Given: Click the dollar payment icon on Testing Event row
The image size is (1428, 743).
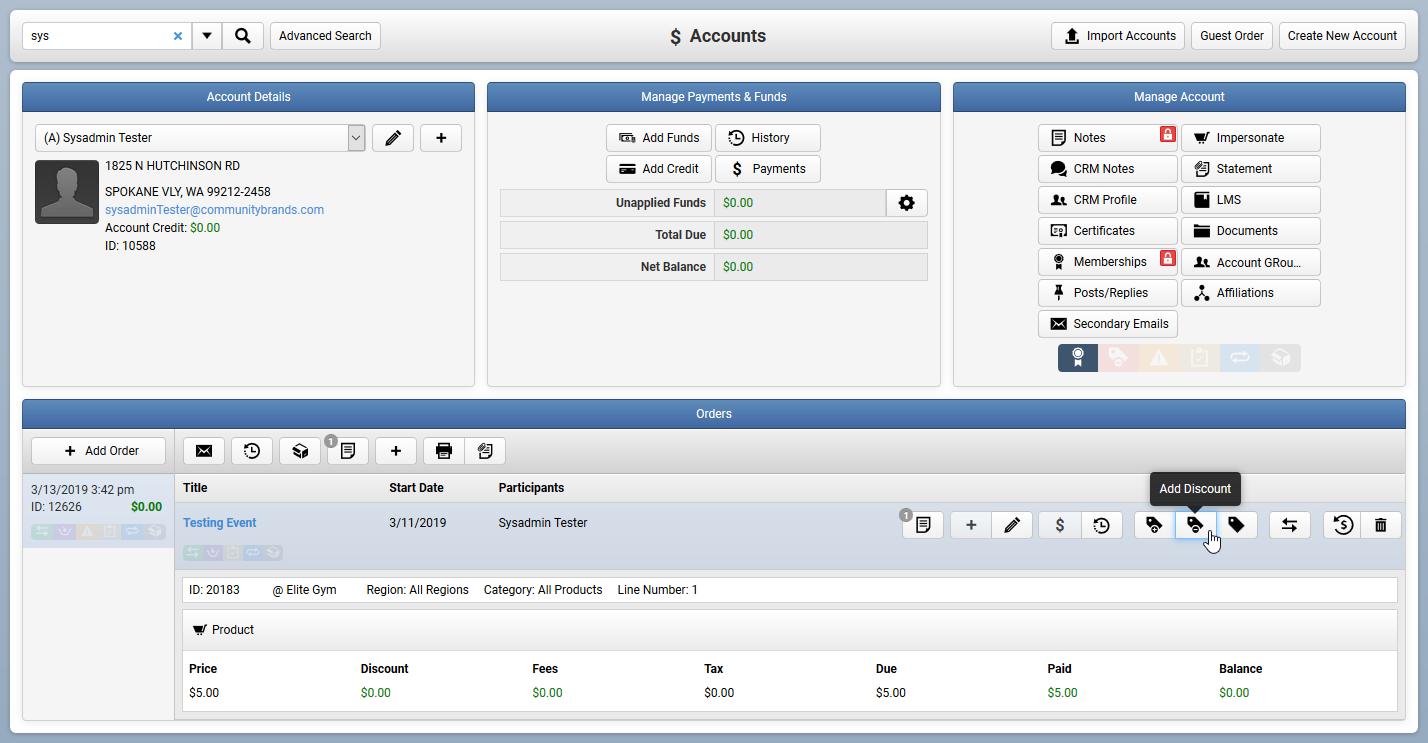Looking at the screenshot, I should tap(1060, 525).
